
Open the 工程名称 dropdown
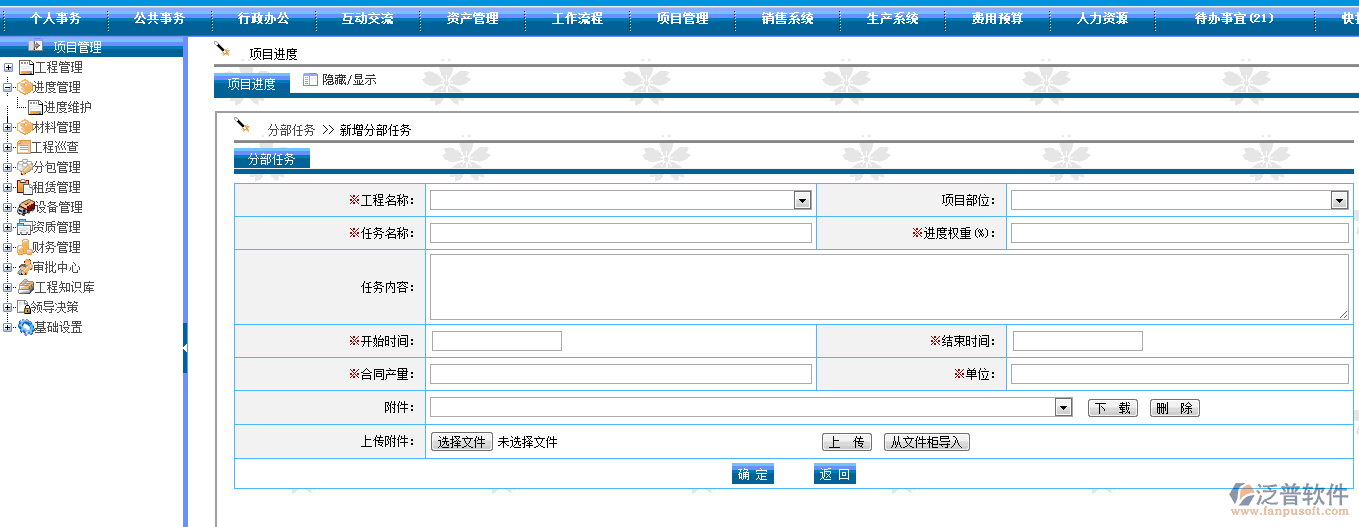coord(802,200)
